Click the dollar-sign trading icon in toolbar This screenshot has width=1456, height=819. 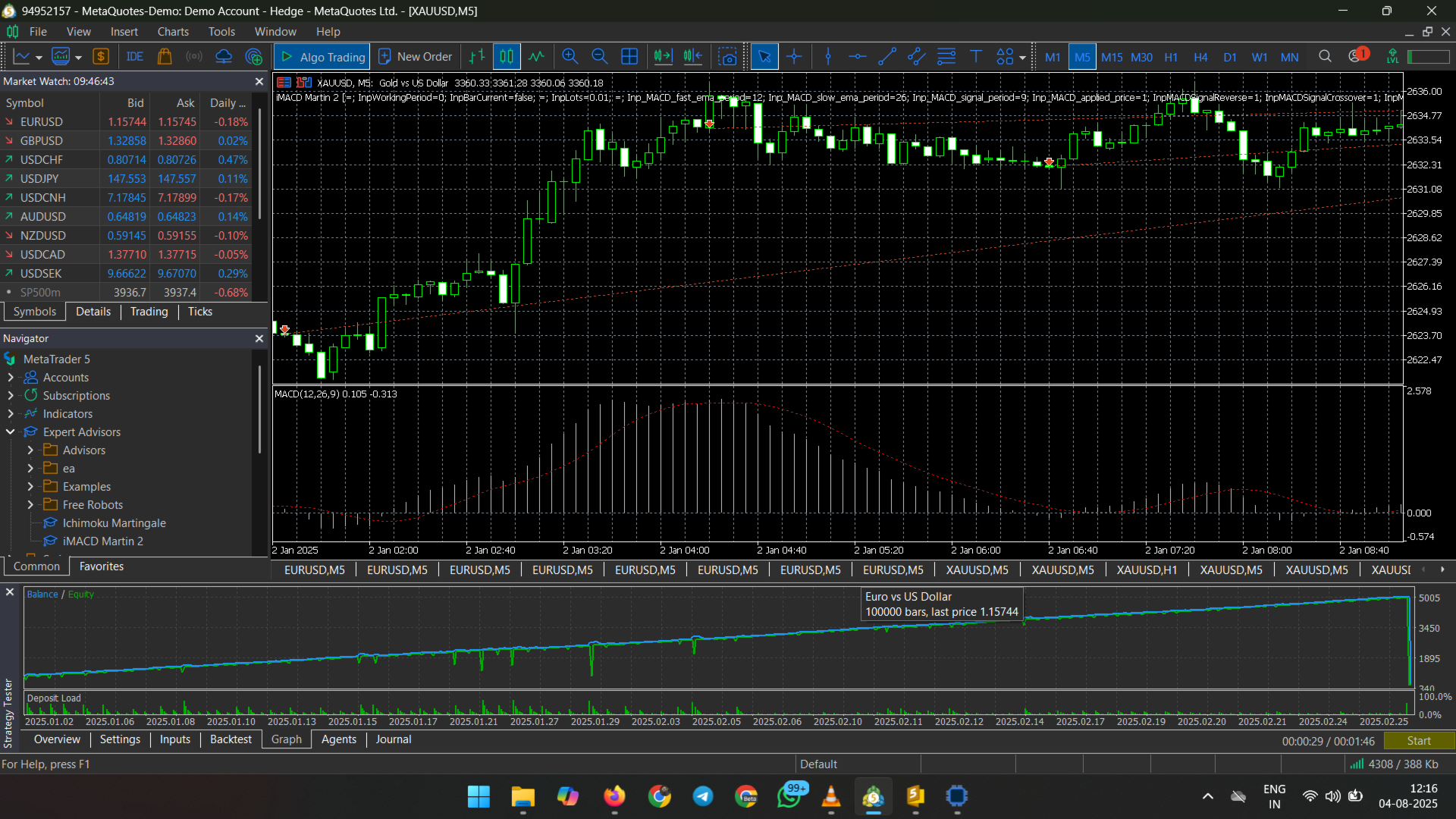point(101,57)
